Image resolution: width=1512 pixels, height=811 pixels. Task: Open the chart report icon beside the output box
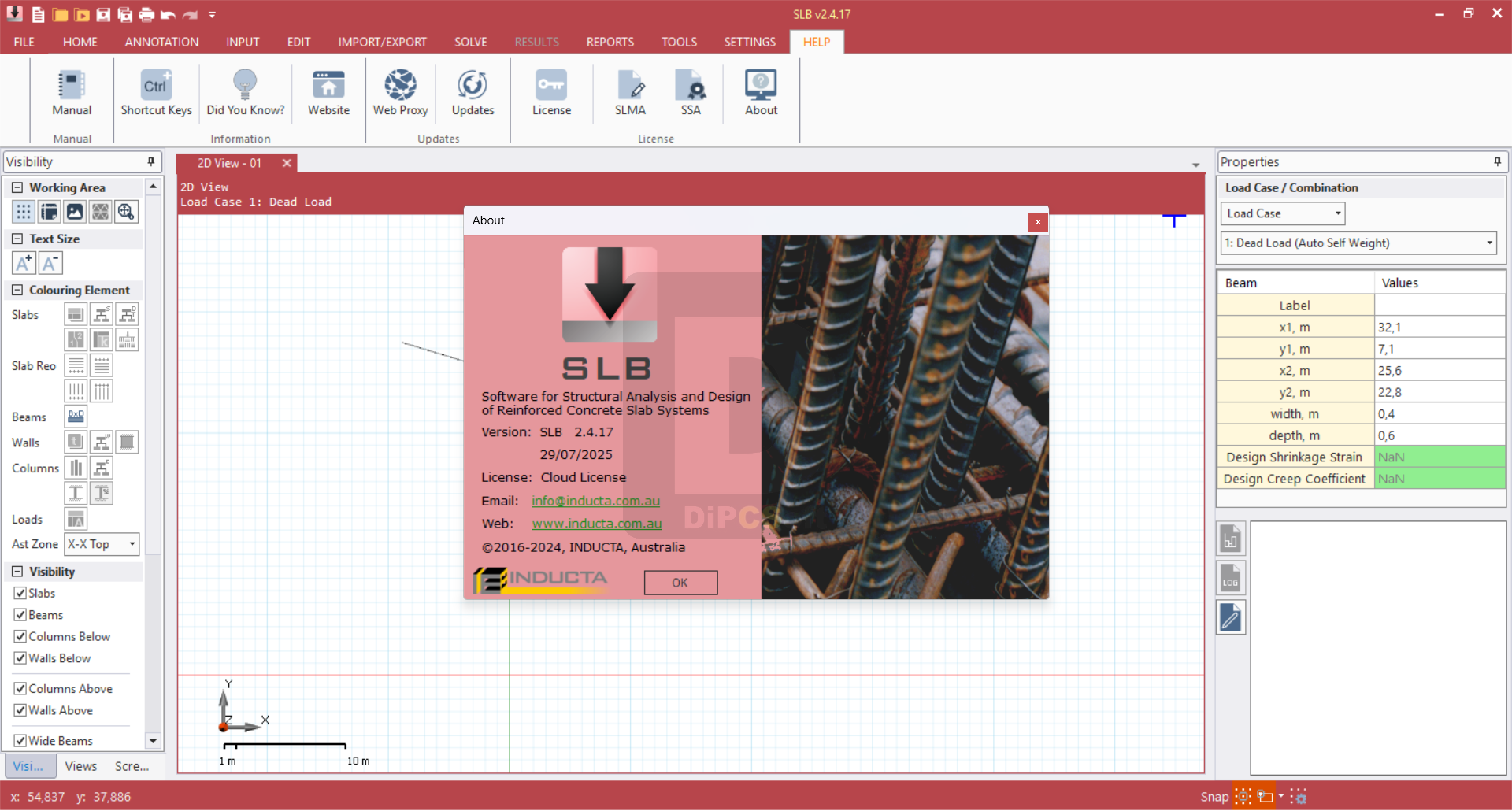coord(1231,539)
